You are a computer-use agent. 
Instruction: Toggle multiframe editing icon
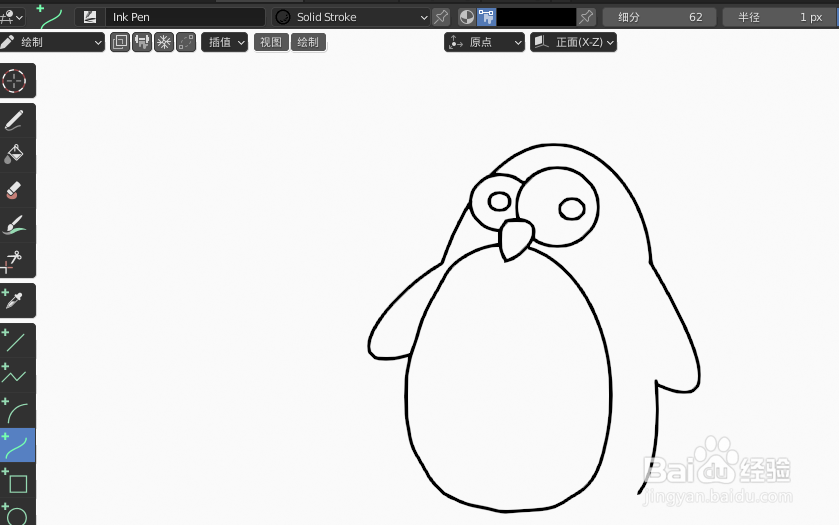coord(186,42)
